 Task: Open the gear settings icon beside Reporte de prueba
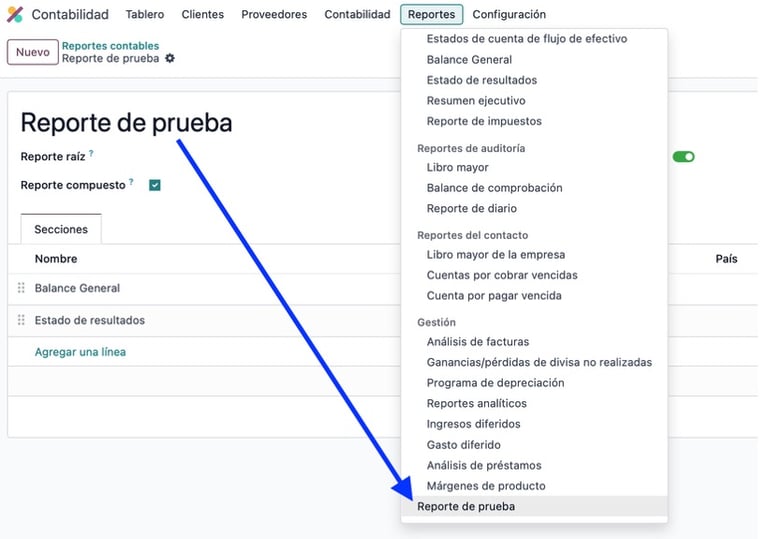tap(169, 58)
